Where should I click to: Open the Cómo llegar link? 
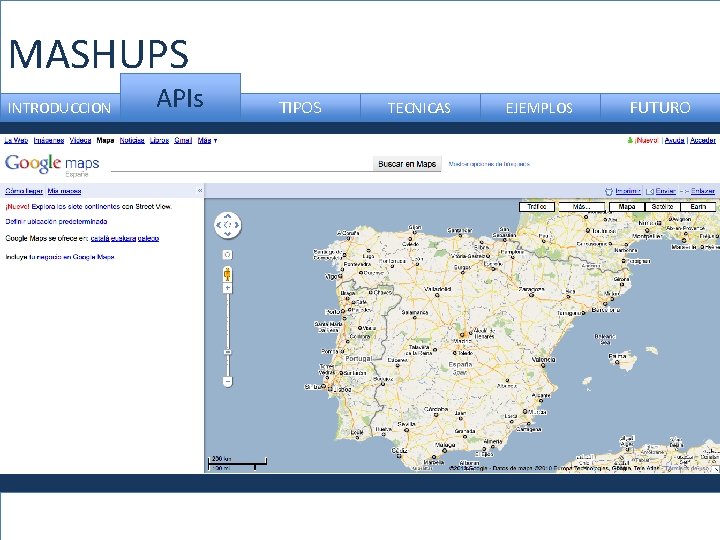pos(24,191)
